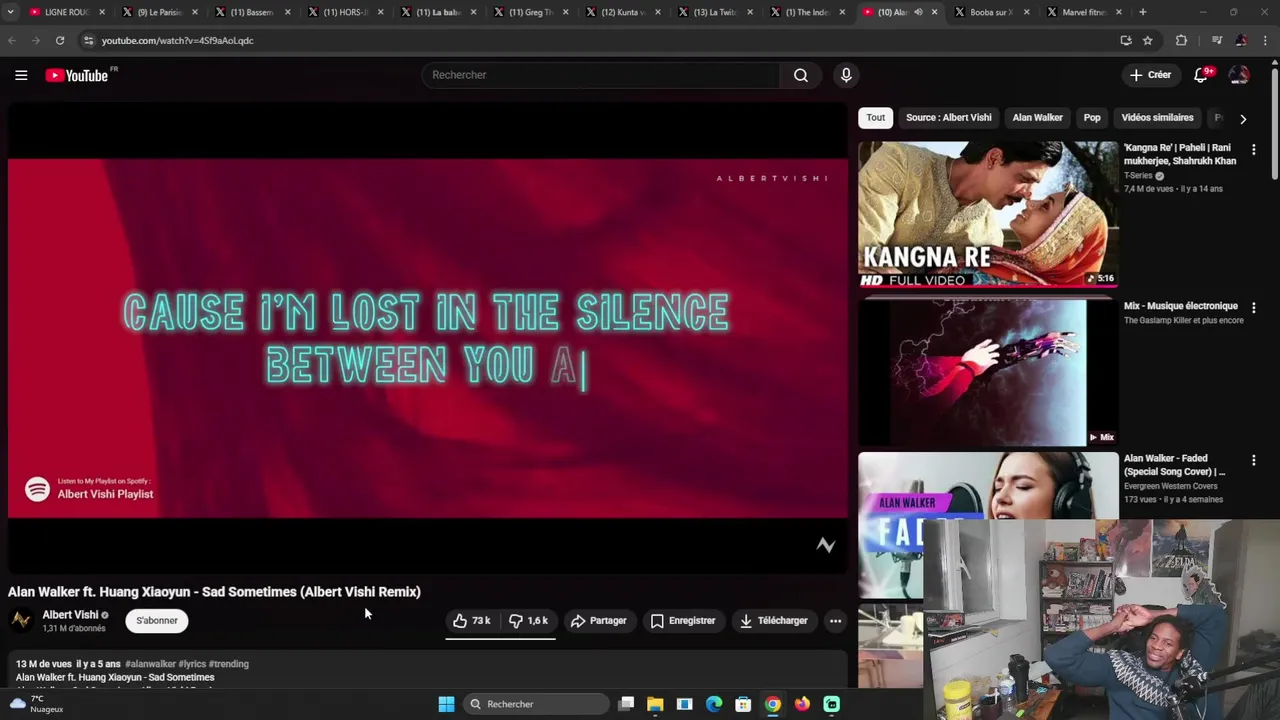Open options for Kangna Re video

coord(1253,149)
